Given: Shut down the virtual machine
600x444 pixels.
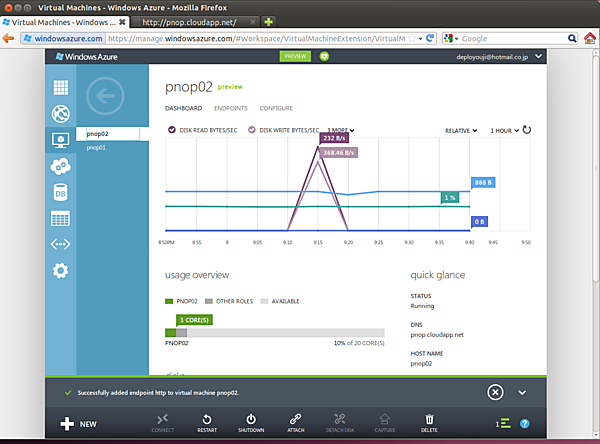Looking at the screenshot, I should tap(251, 423).
